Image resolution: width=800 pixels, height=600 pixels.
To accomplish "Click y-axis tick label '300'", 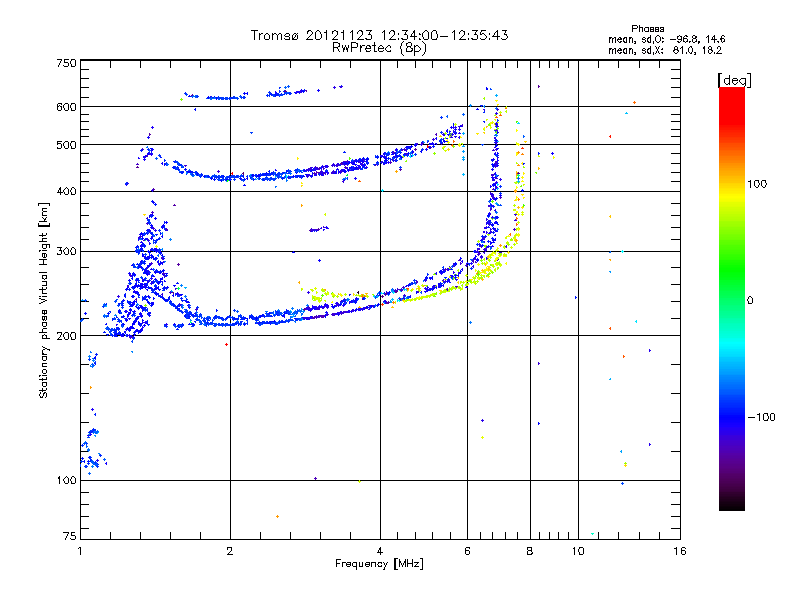I will tap(66, 252).
